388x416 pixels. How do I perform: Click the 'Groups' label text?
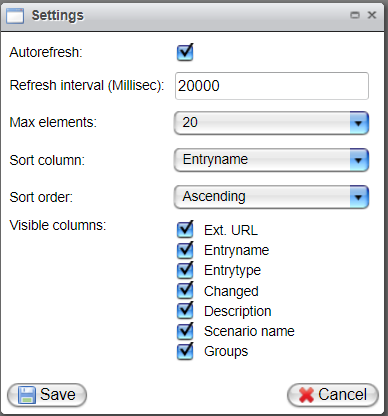click(x=226, y=352)
